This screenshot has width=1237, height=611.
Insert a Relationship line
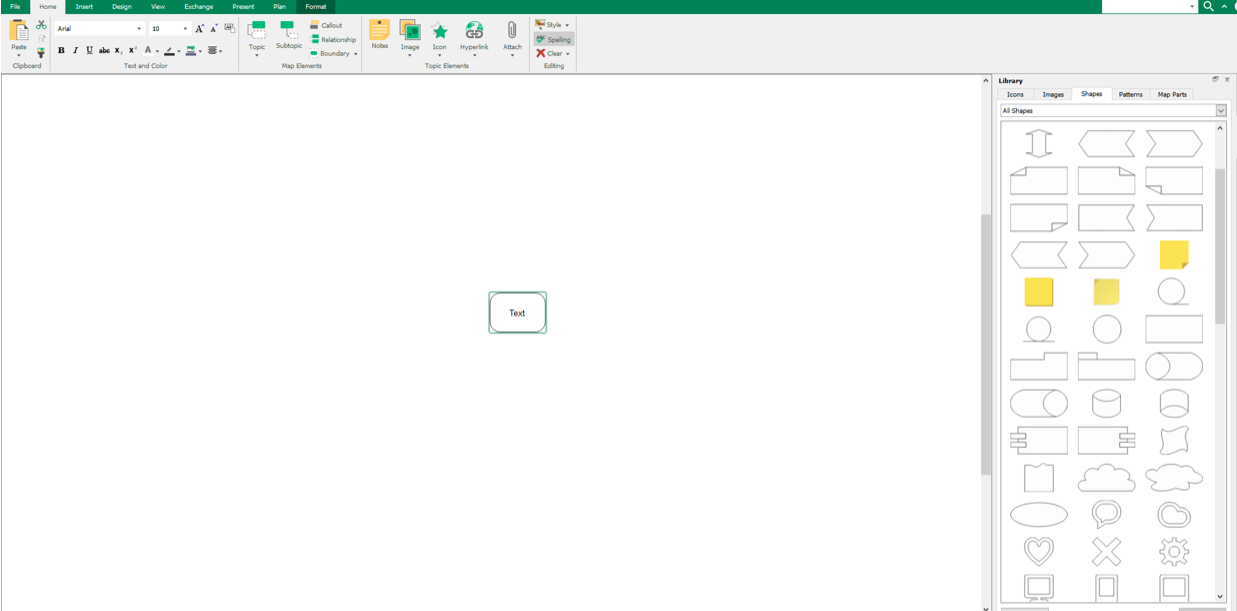click(333, 39)
